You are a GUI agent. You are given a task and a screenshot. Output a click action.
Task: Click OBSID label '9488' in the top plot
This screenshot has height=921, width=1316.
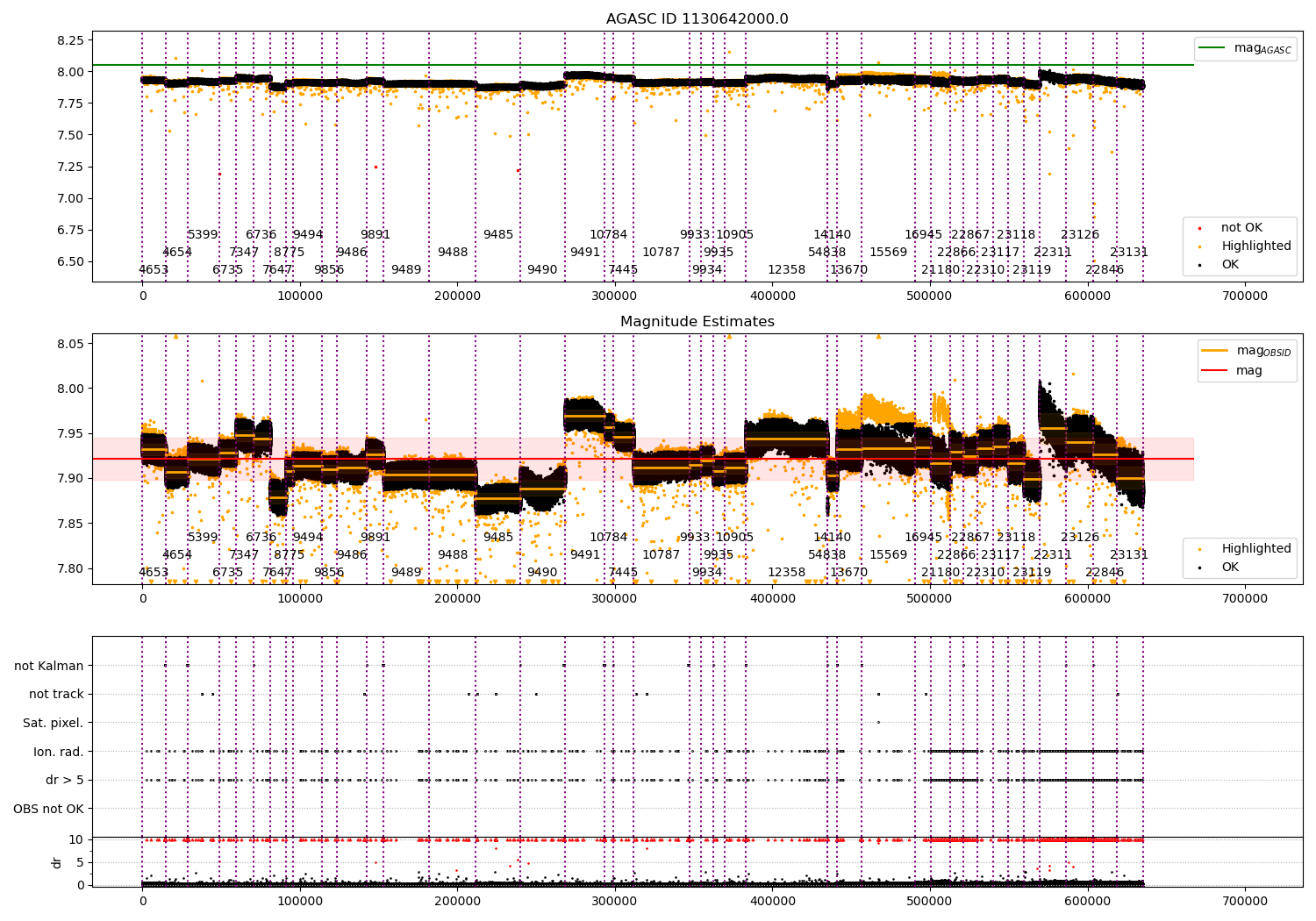[453, 253]
